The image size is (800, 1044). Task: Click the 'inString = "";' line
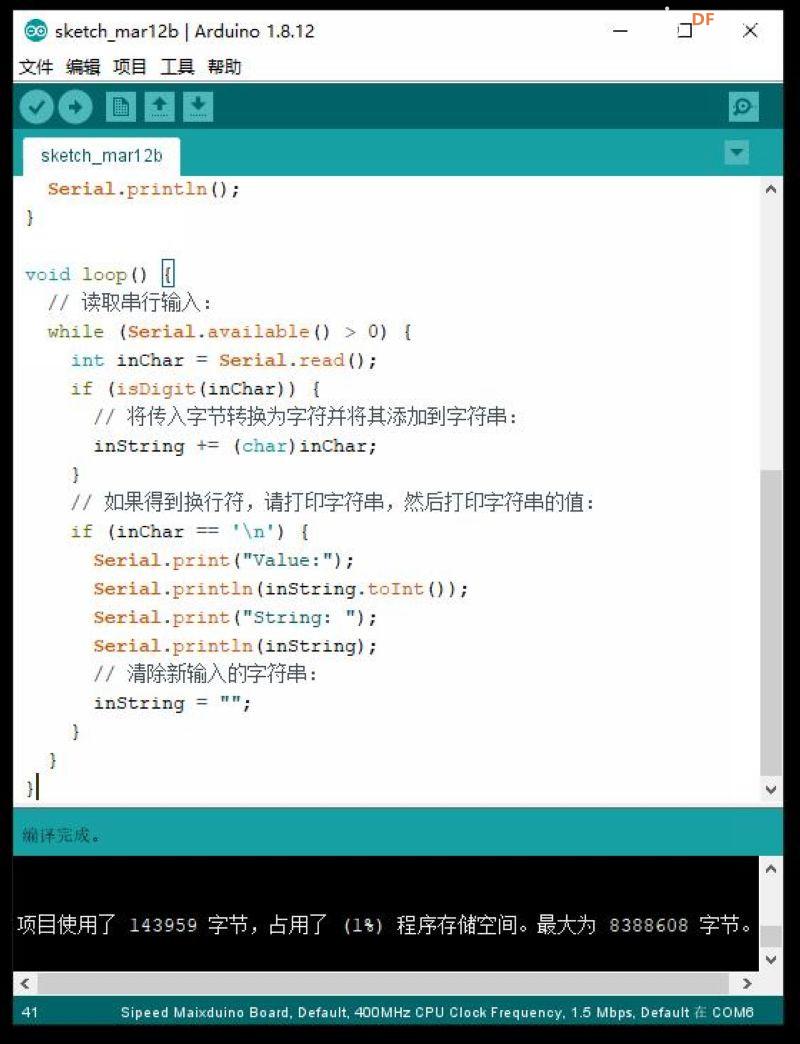point(172,703)
